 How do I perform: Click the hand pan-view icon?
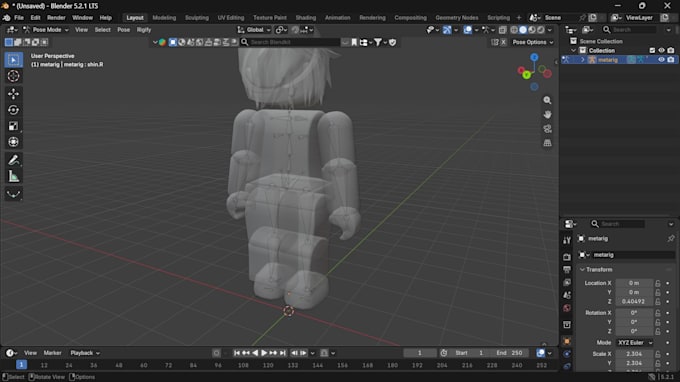(547, 114)
